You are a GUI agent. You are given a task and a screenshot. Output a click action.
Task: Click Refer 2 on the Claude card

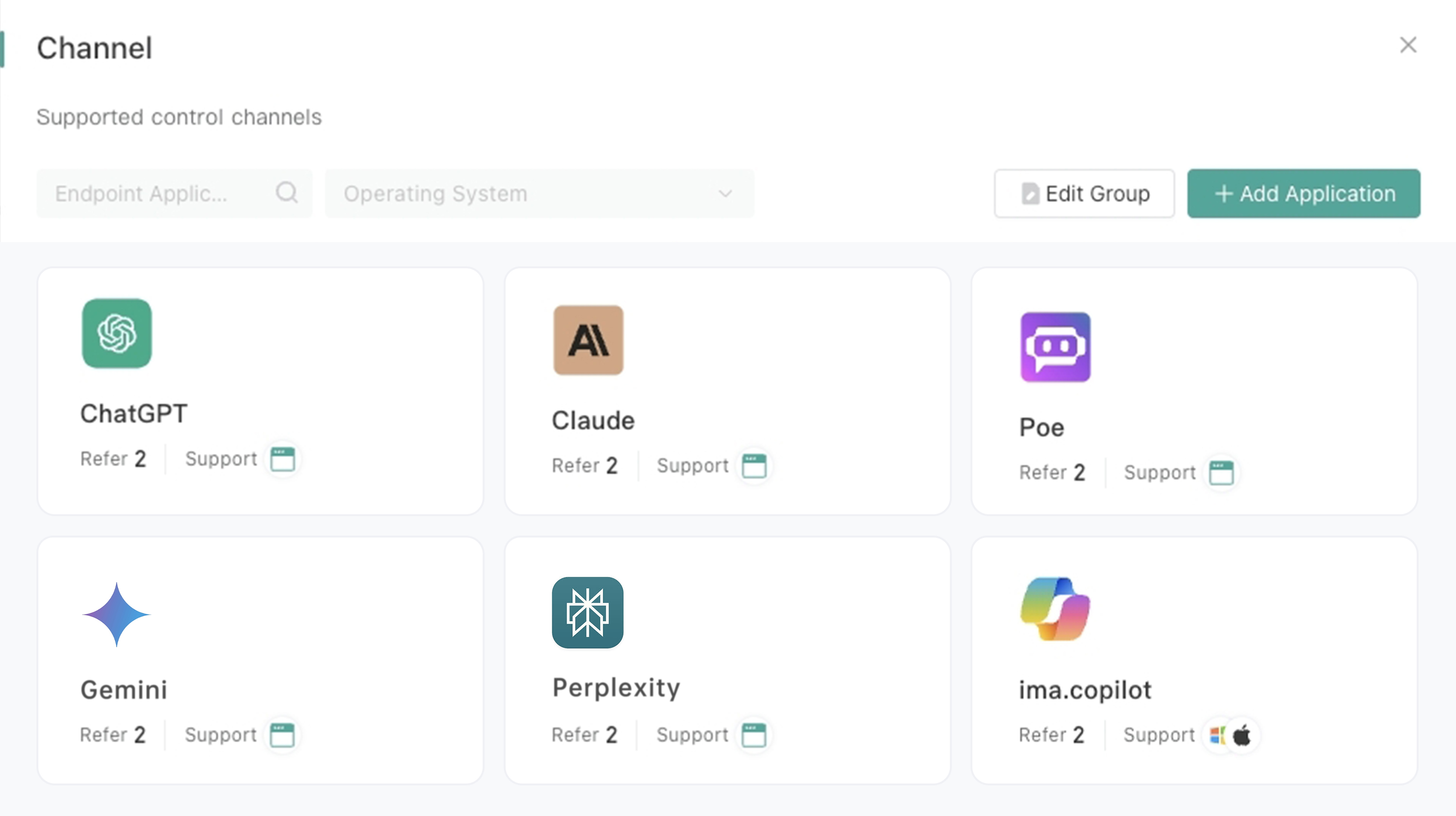click(x=585, y=466)
